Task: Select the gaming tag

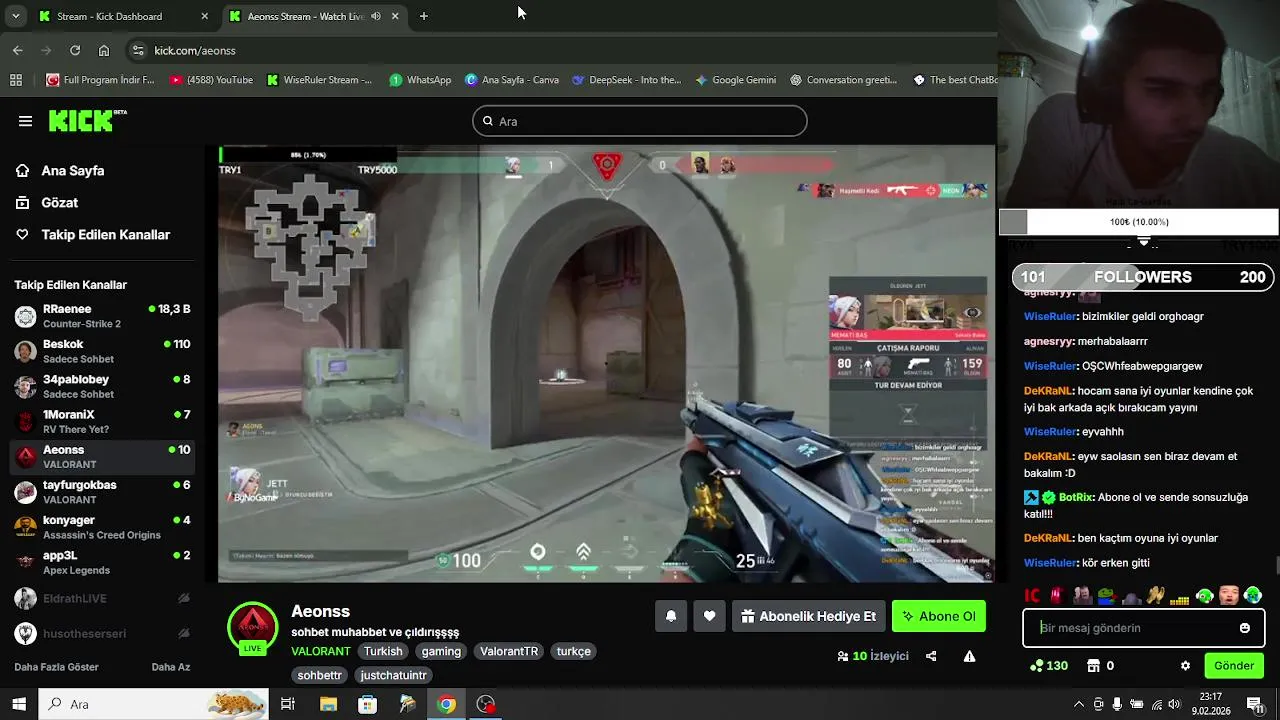Action: click(x=441, y=651)
